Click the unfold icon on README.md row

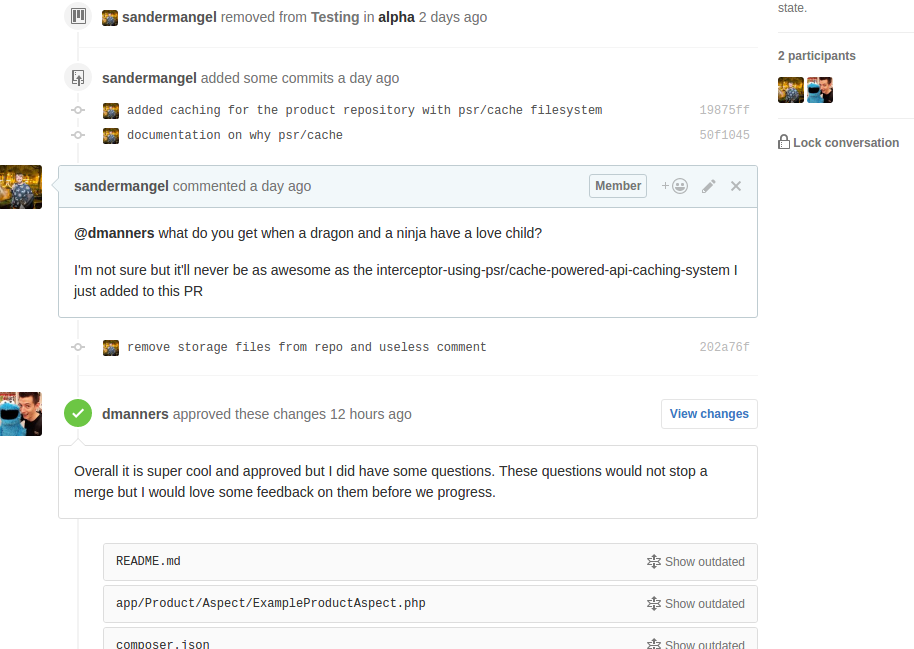coord(654,562)
